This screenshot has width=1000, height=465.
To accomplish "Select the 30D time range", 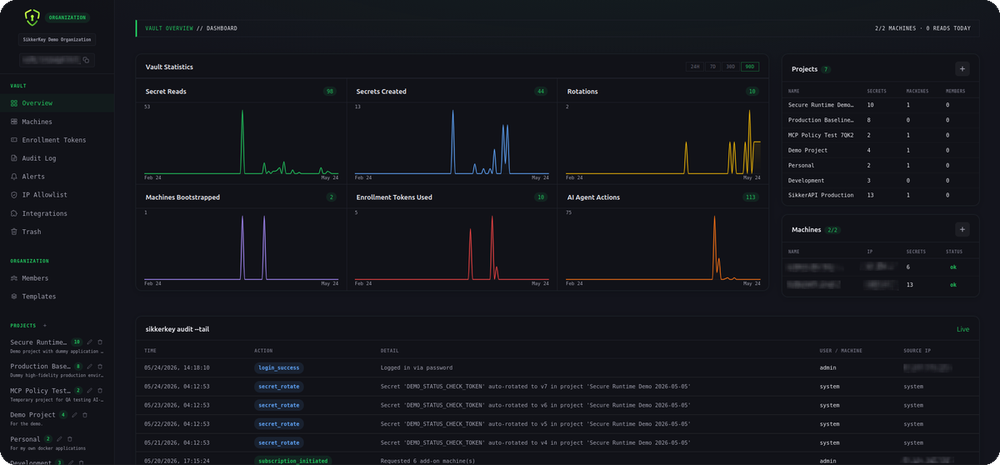I will coord(731,66).
